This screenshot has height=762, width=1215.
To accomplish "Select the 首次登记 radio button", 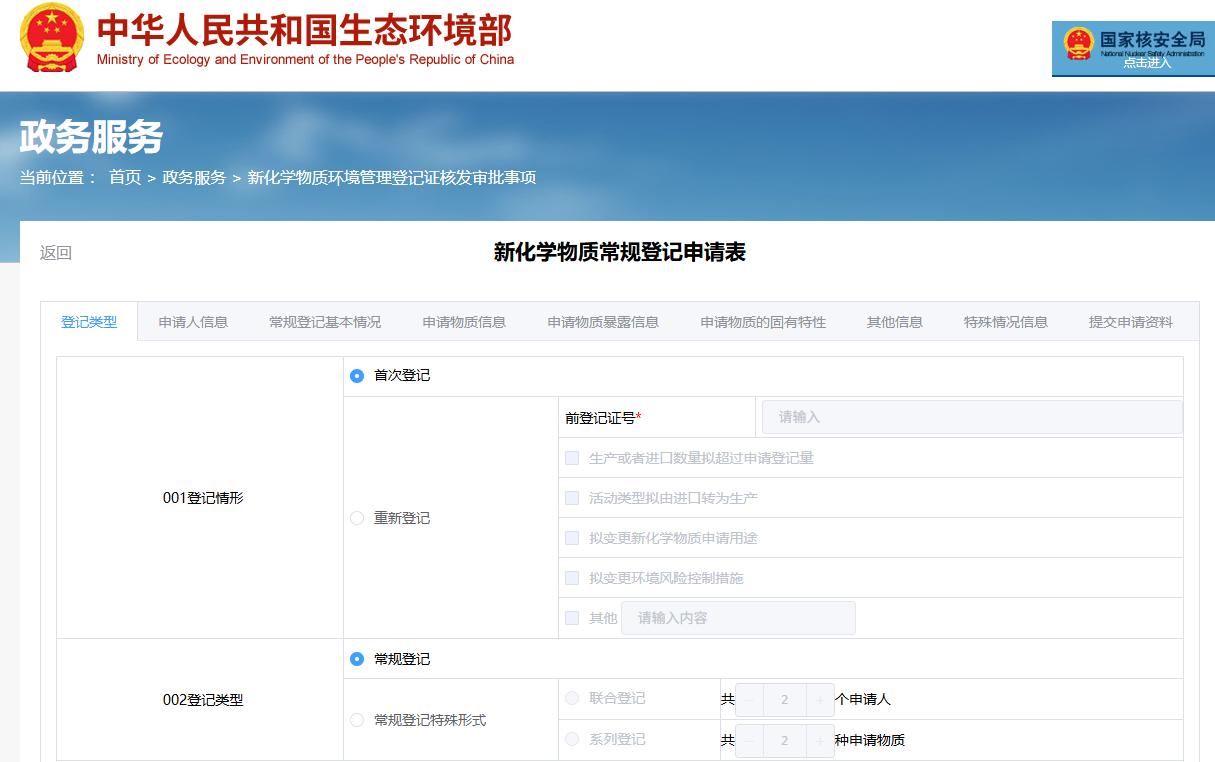I will [357, 376].
